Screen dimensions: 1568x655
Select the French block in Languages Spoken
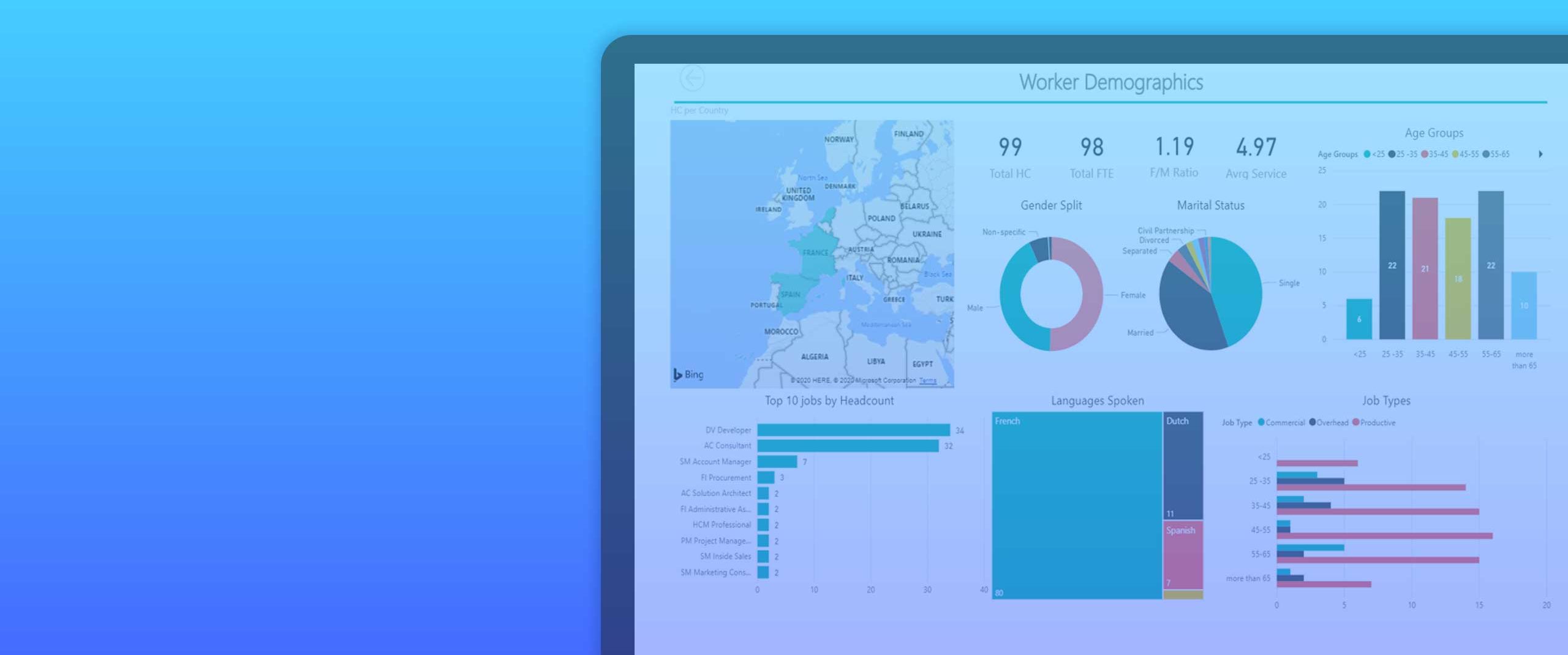(1077, 505)
